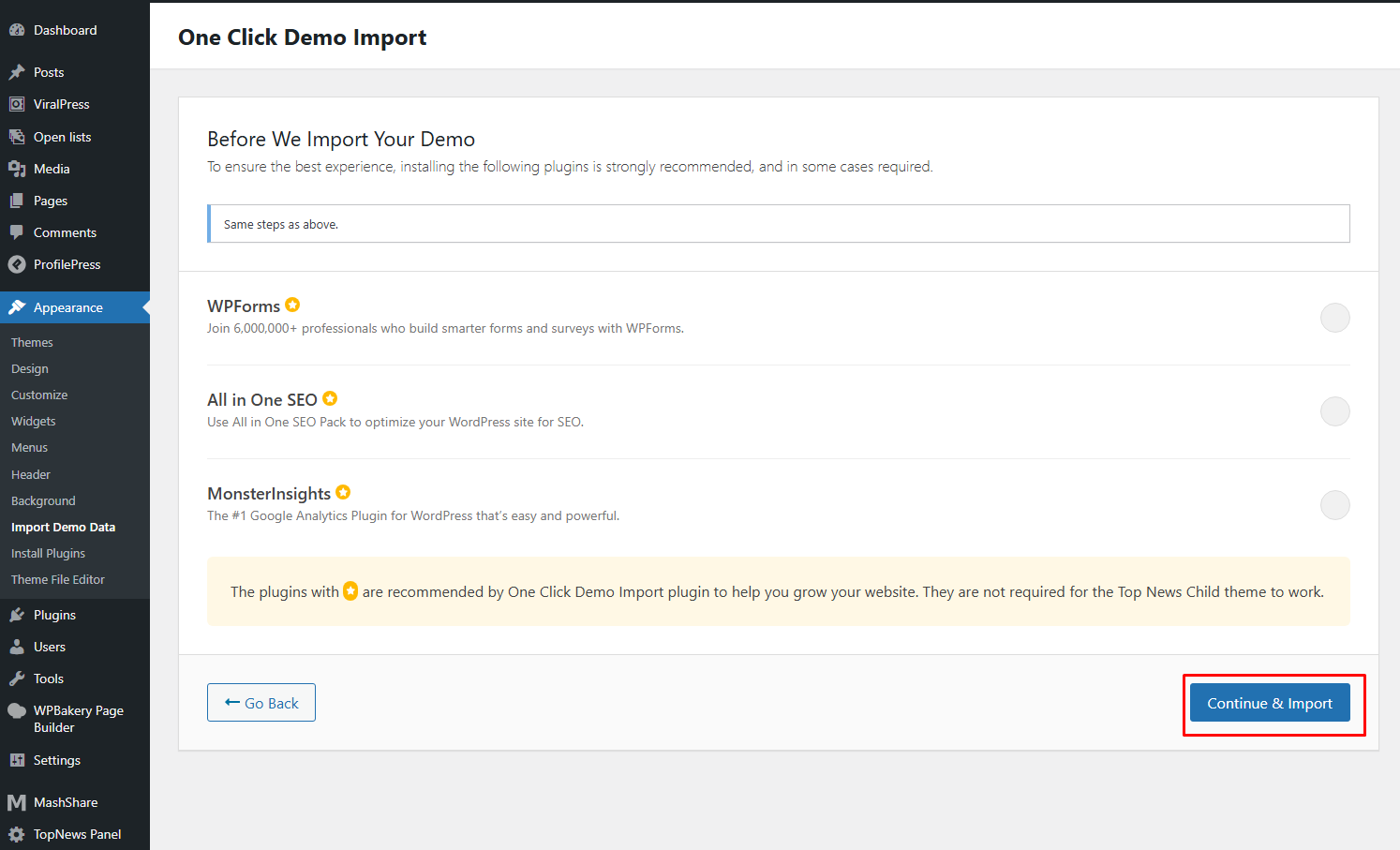Click the star badge next to WPForms

tap(292, 305)
